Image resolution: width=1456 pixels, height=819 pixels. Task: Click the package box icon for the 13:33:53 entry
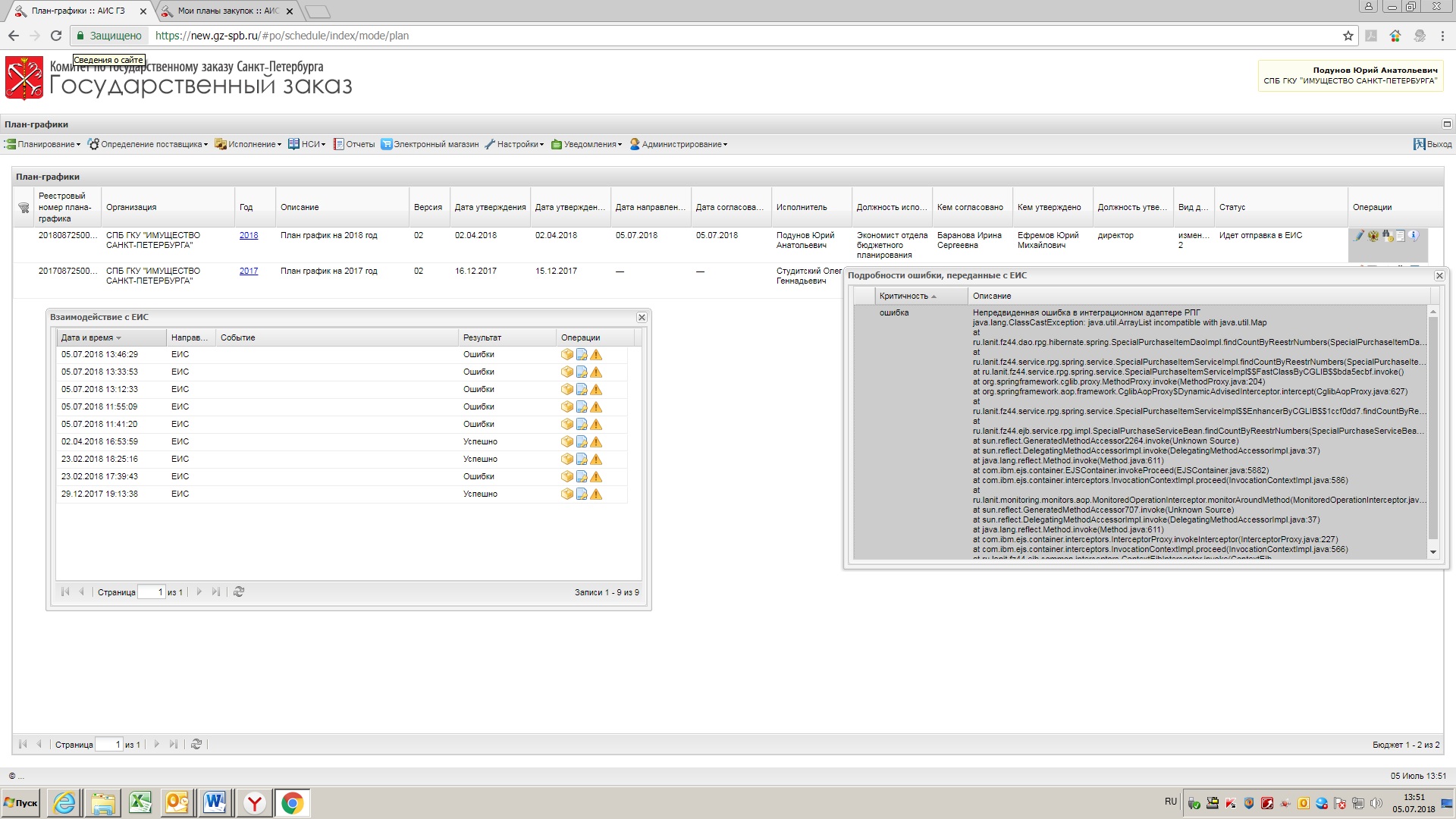tap(566, 372)
